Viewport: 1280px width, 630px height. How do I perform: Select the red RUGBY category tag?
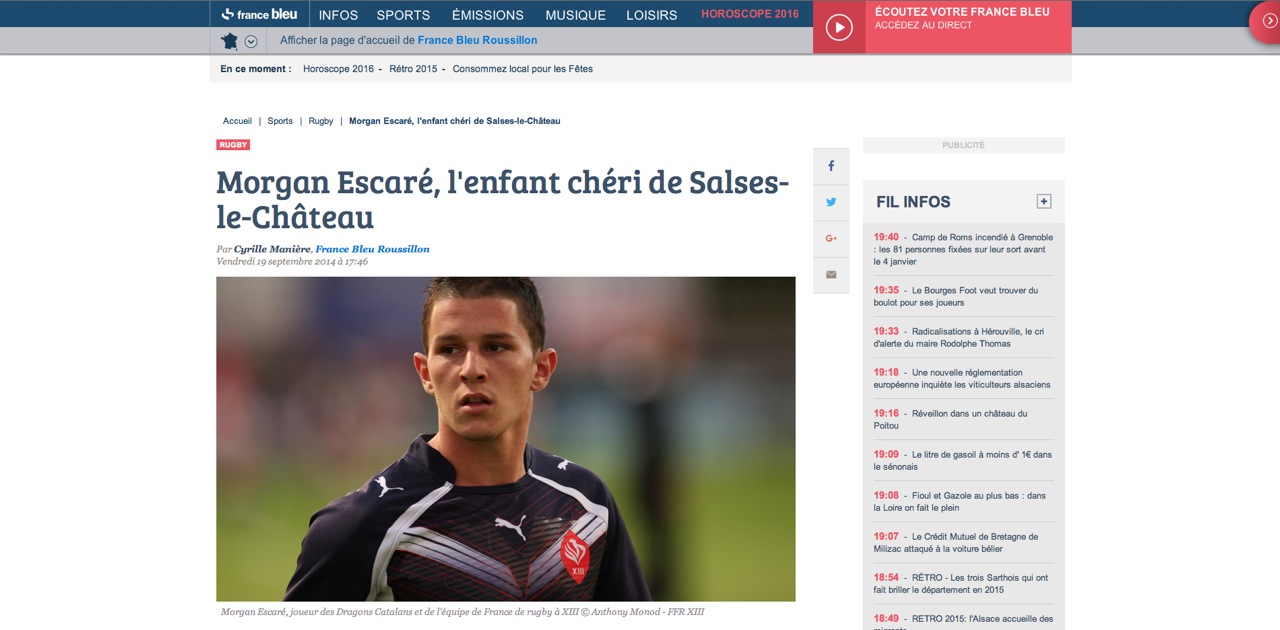(x=233, y=145)
